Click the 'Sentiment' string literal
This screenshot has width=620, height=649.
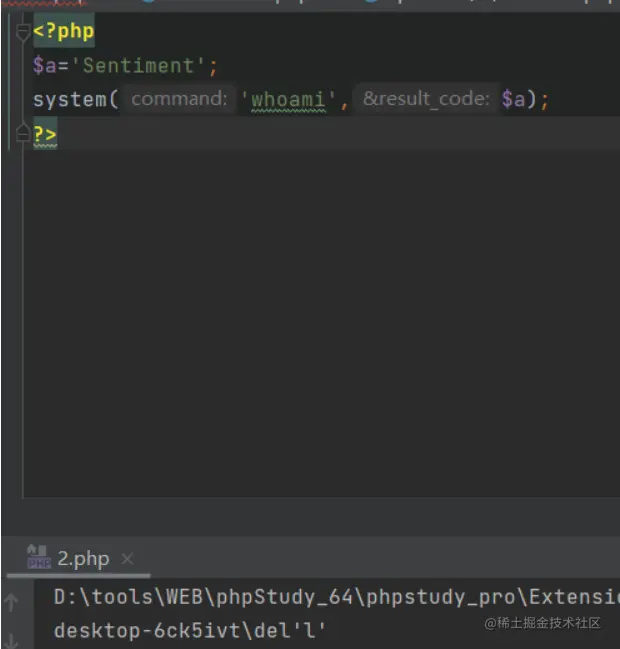pos(138,65)
